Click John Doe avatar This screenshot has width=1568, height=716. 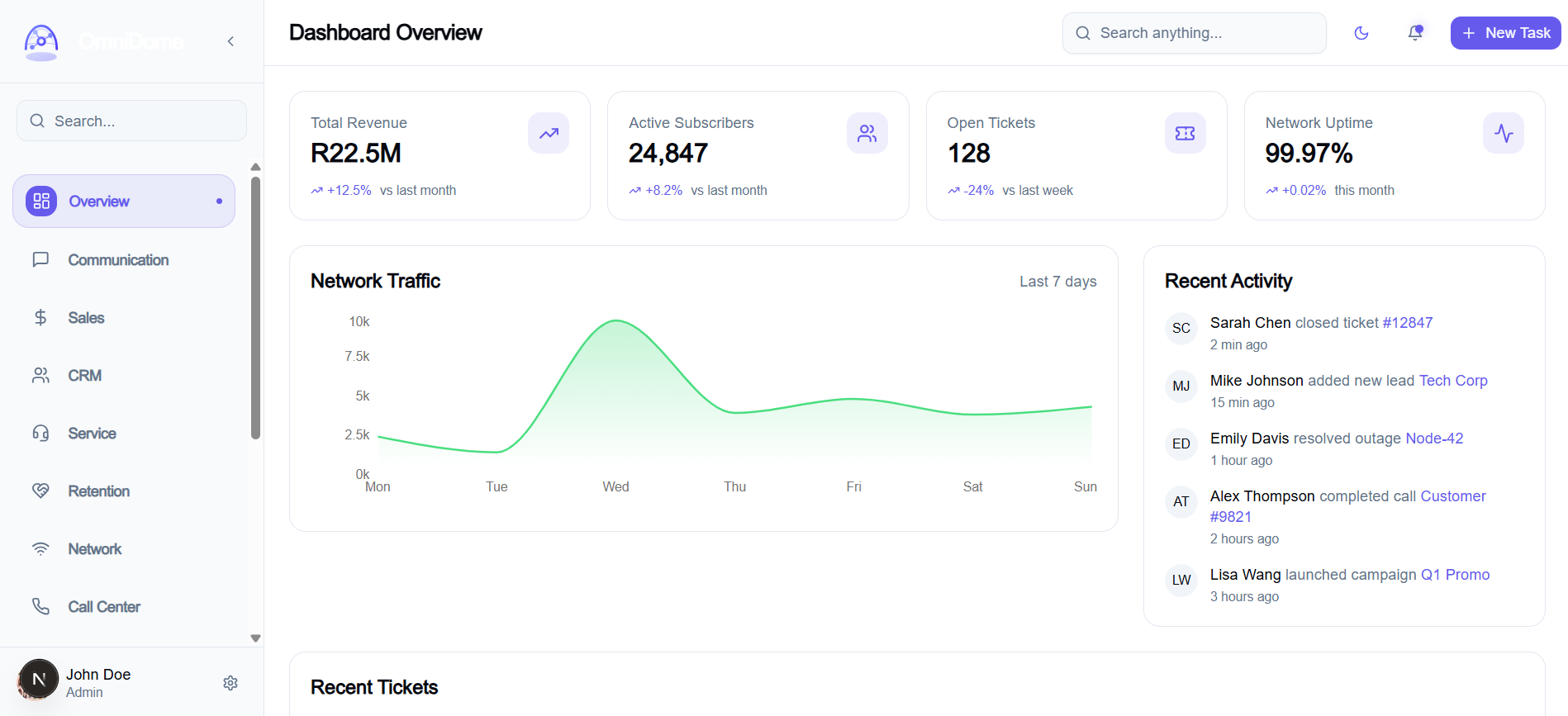tap(38, 679)
